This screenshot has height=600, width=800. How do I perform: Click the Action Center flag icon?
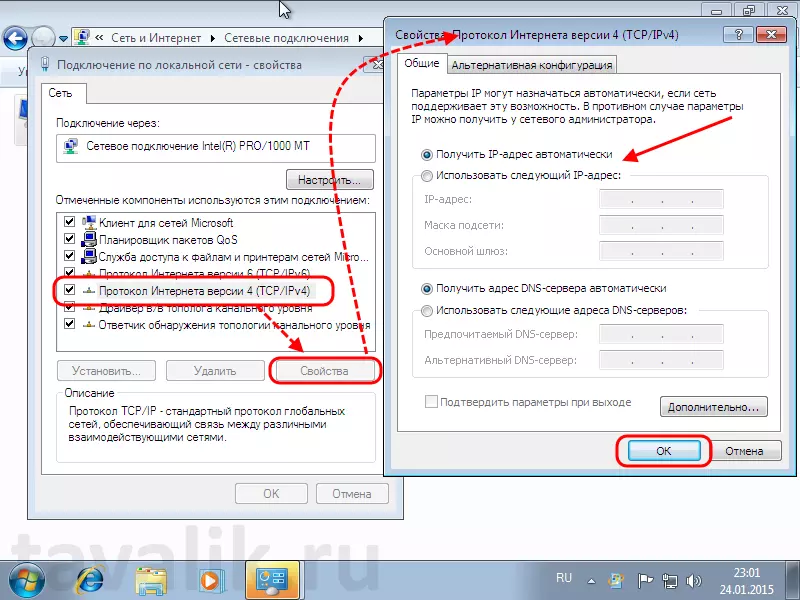[645, 581]
